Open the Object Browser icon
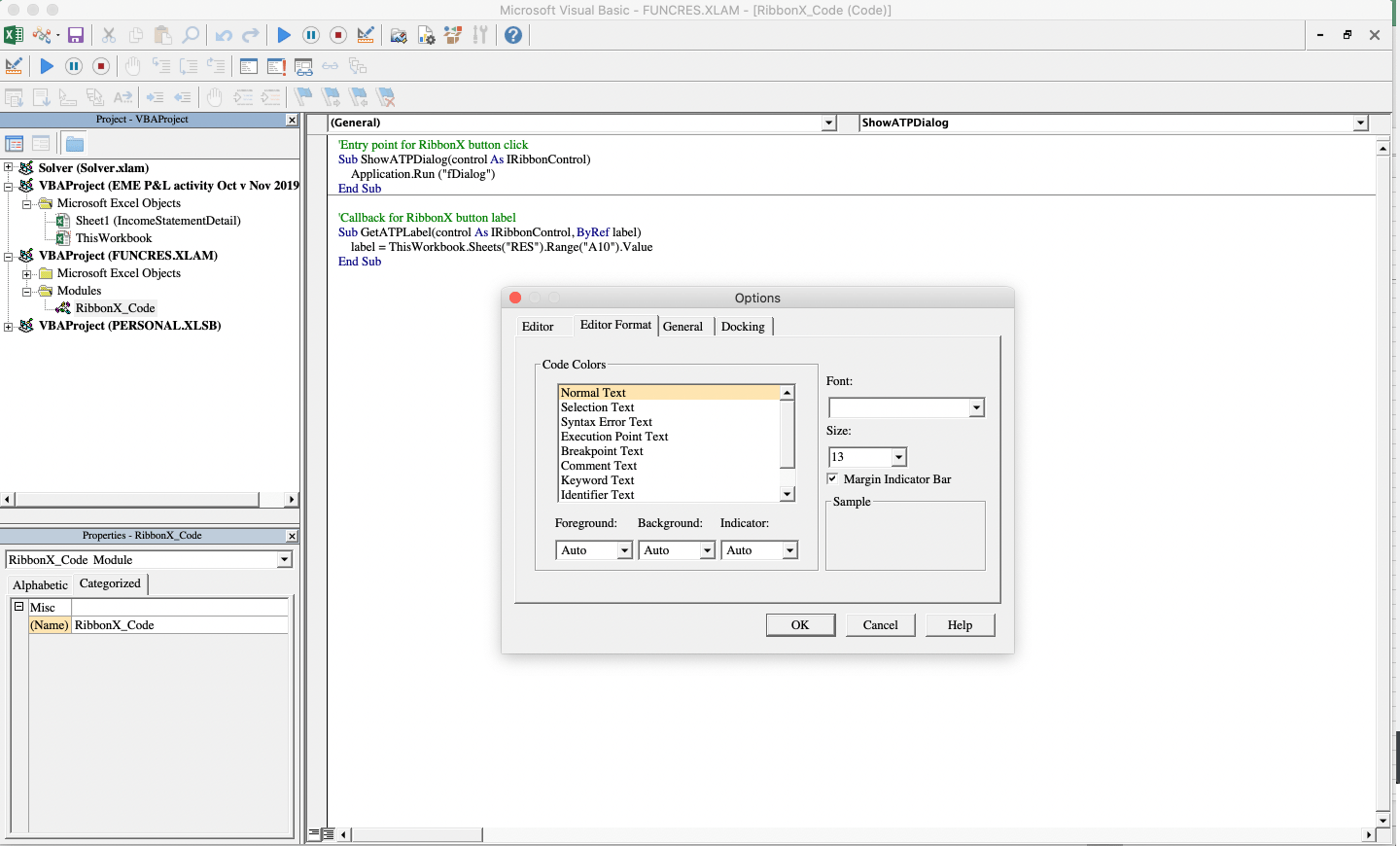This screenshot has height=846, width=1400. click(x=452, y=35)
